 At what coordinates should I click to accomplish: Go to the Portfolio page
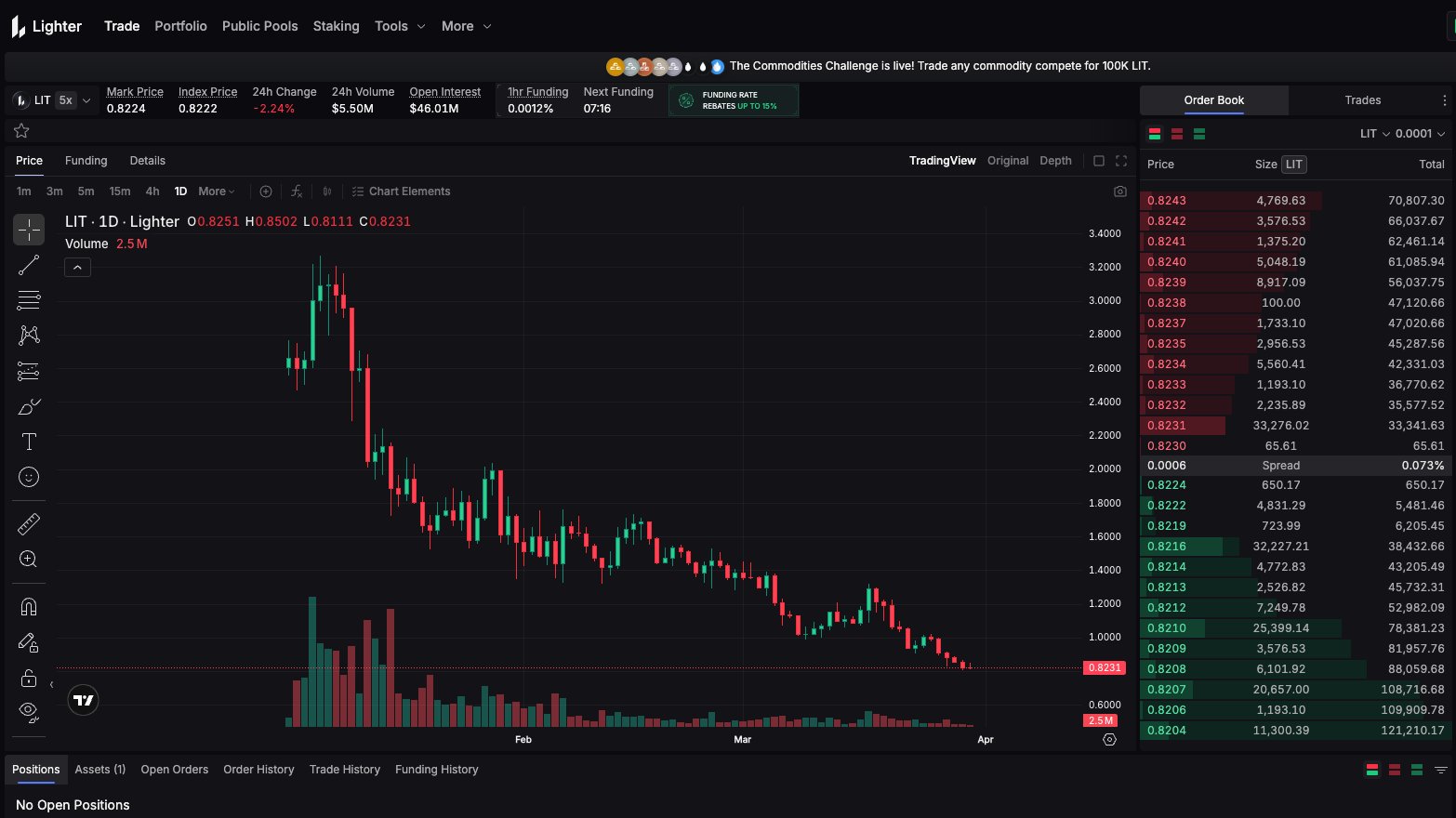(x=180, y=26)
